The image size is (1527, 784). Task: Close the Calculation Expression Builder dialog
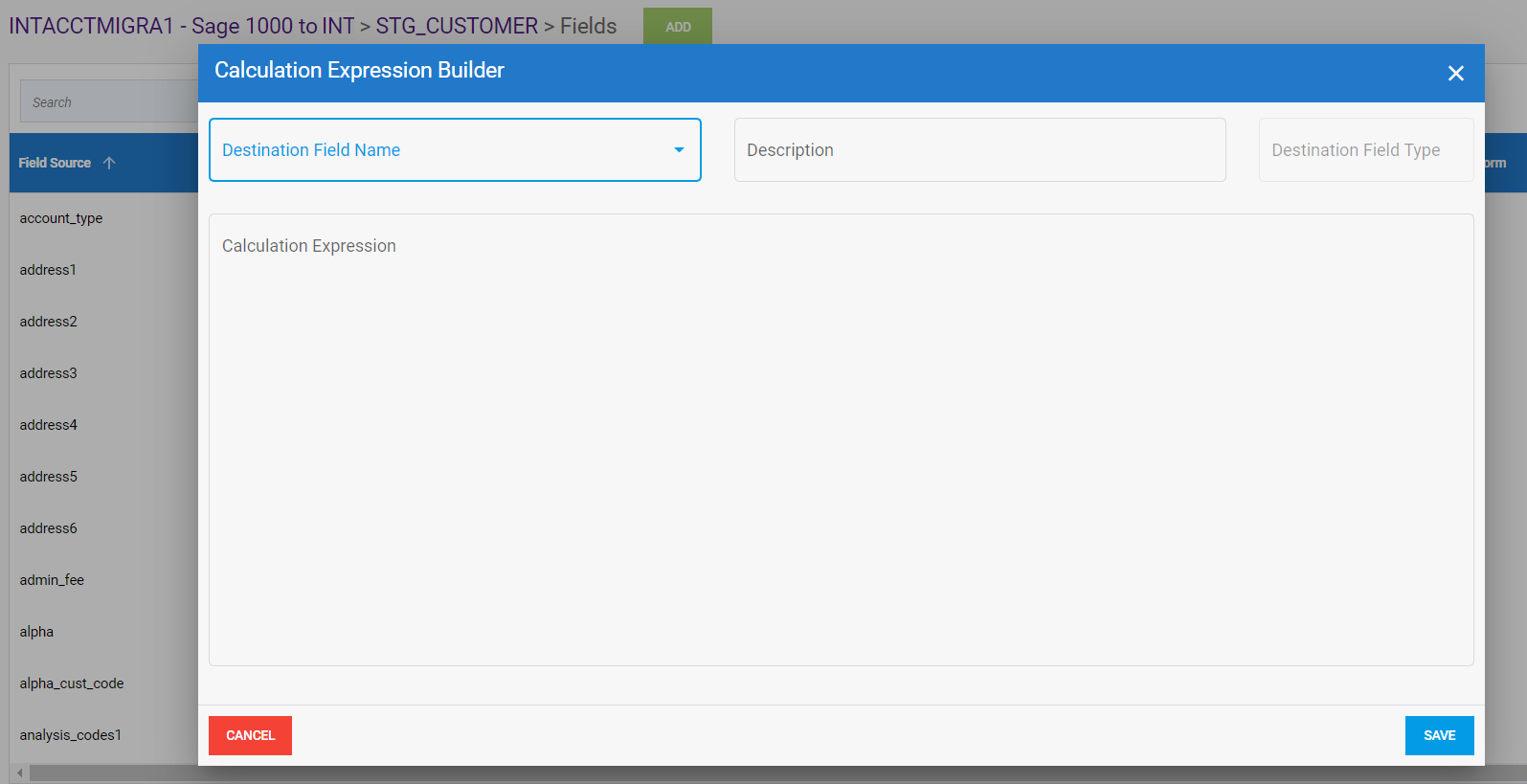click(1455, 74)
